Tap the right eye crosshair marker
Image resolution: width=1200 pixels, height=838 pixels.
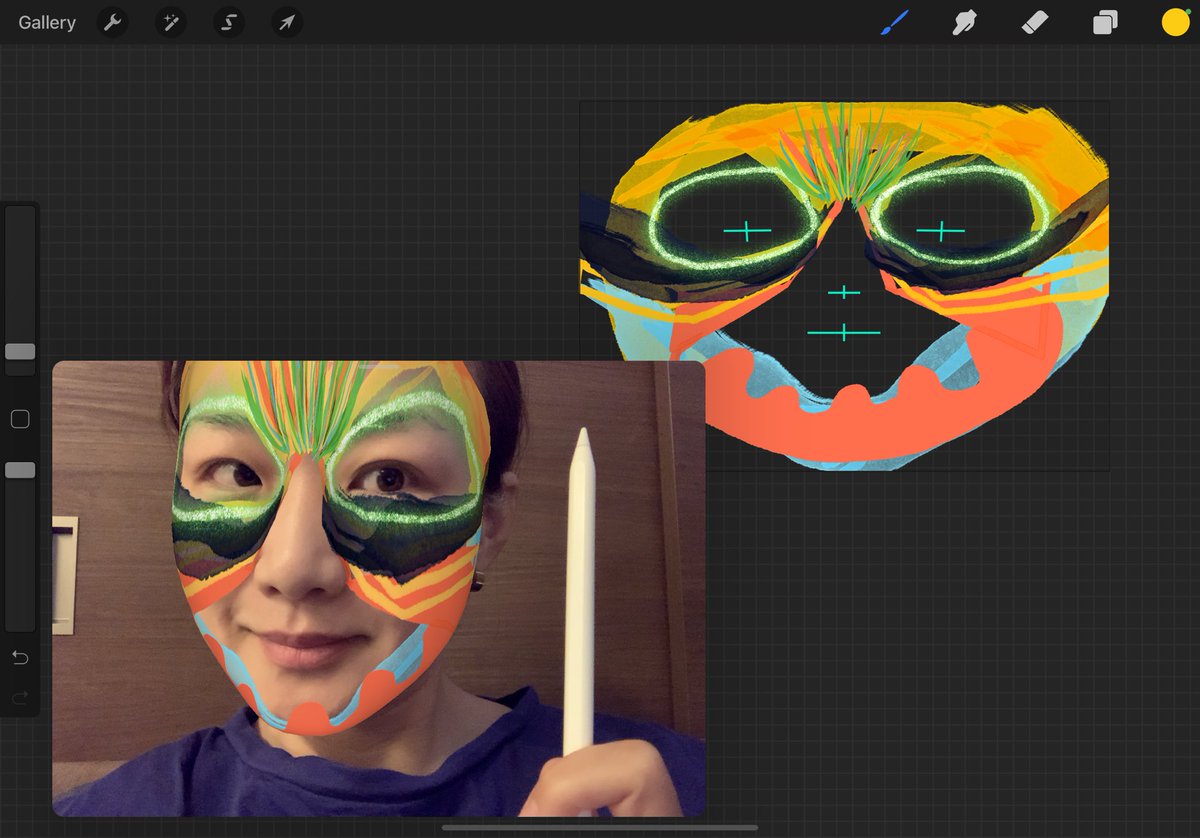coord(940,232)
